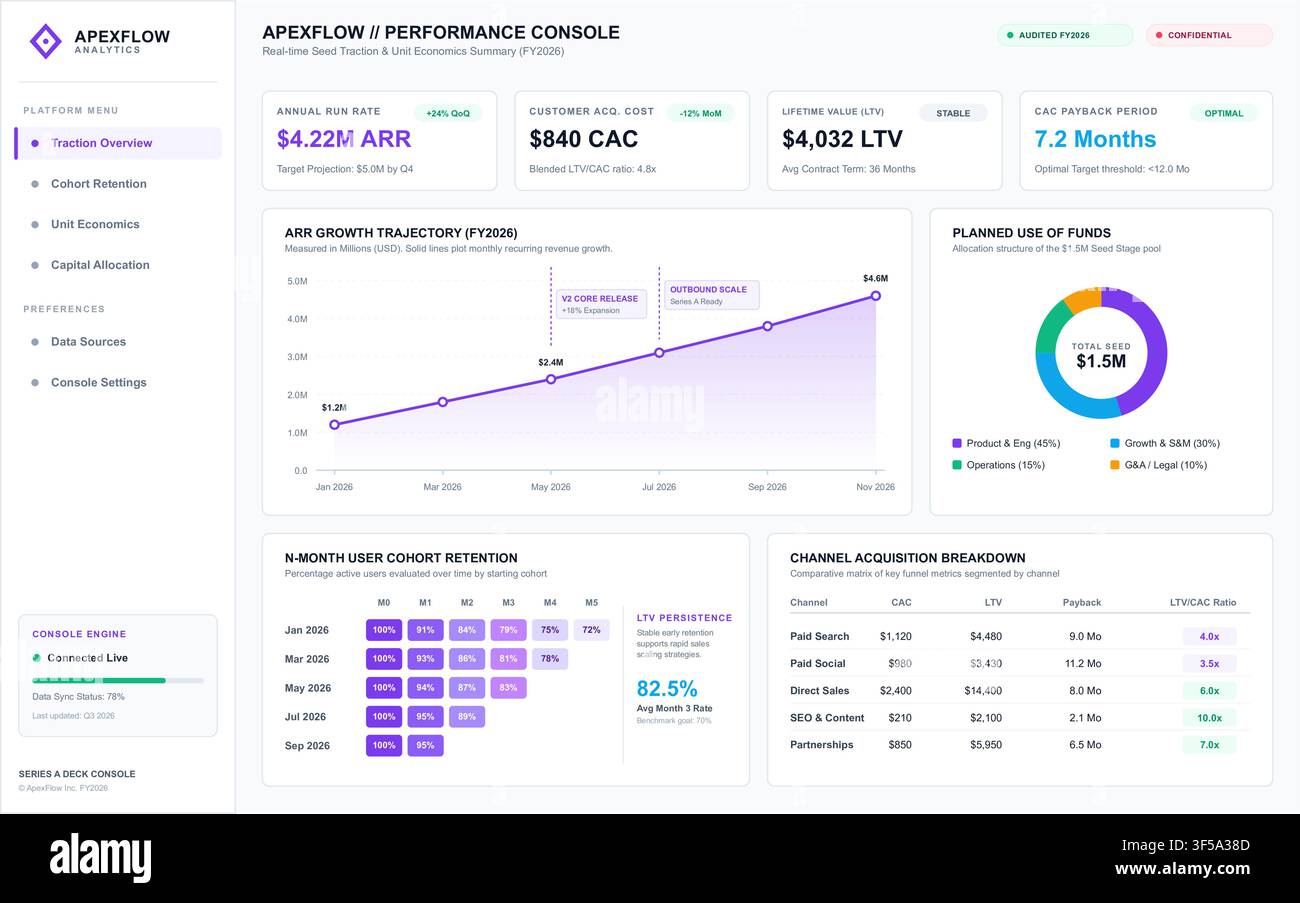Open Traction Overview in the platform menu
The width and height of the screenshot is (1300, 903).
coord(118,143)
